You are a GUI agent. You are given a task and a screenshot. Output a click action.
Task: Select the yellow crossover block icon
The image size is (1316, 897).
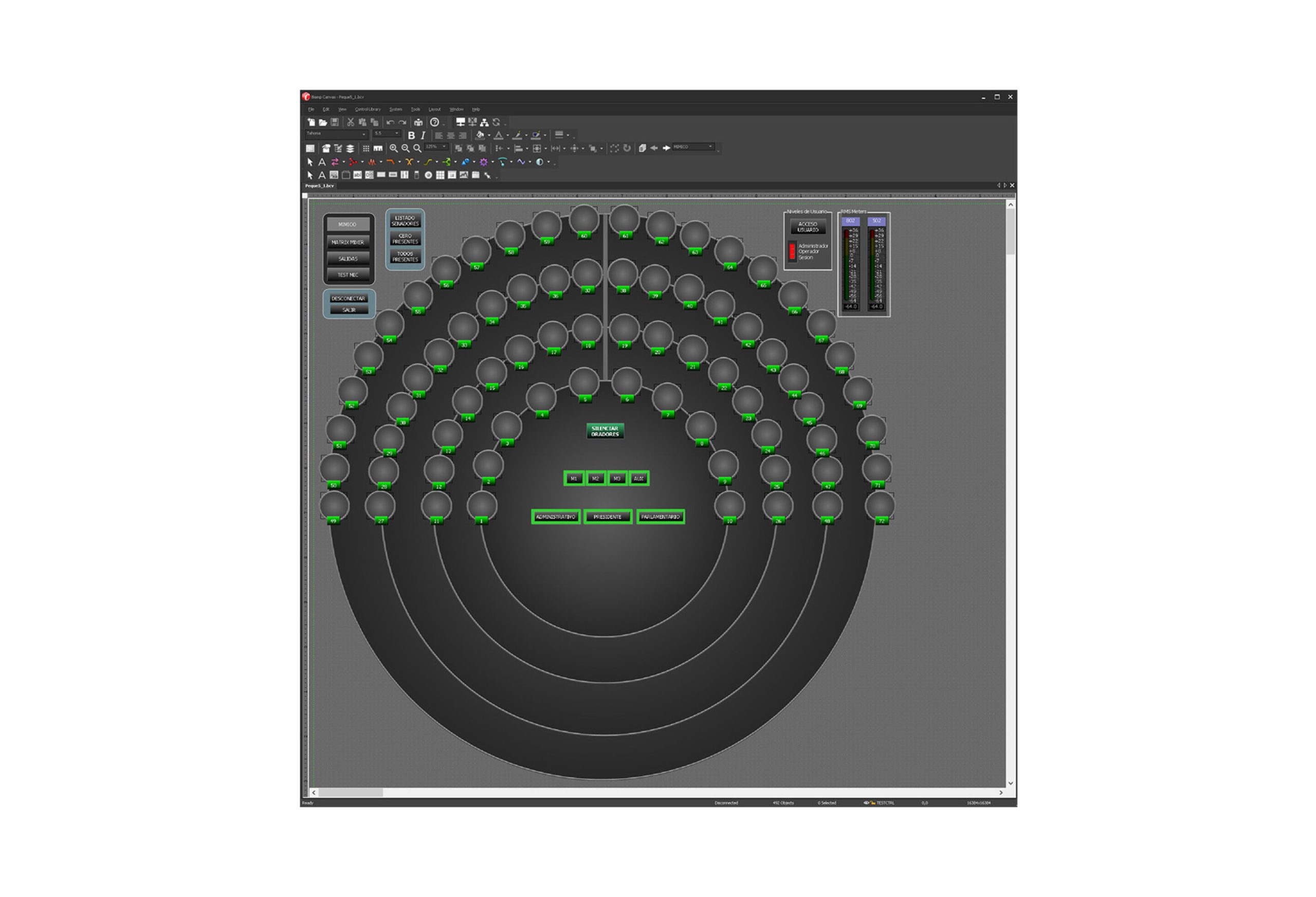click(409, 162)
